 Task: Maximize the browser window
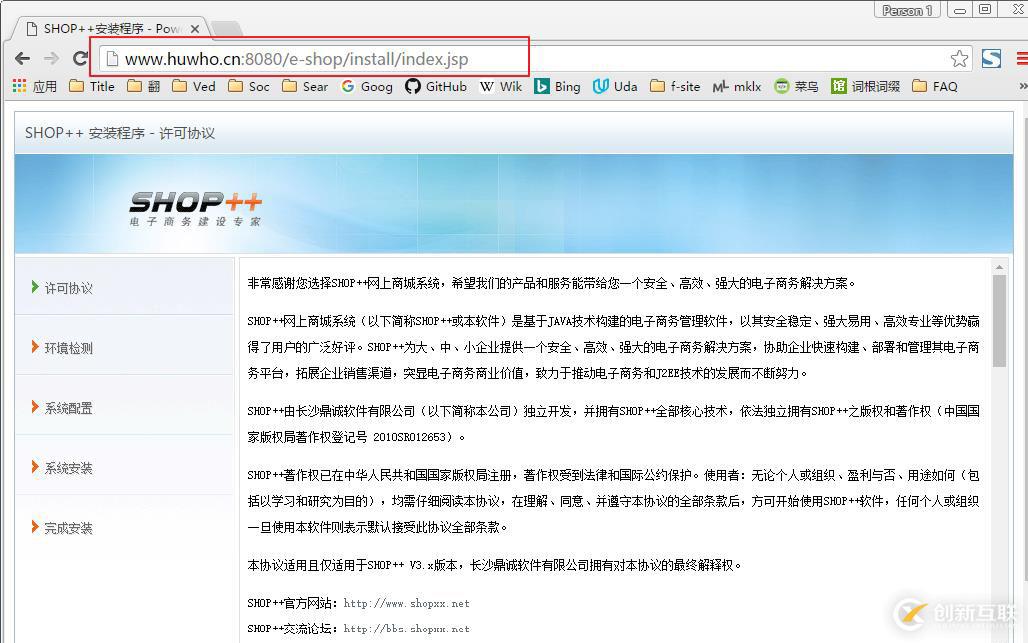(x=985, y=10)
